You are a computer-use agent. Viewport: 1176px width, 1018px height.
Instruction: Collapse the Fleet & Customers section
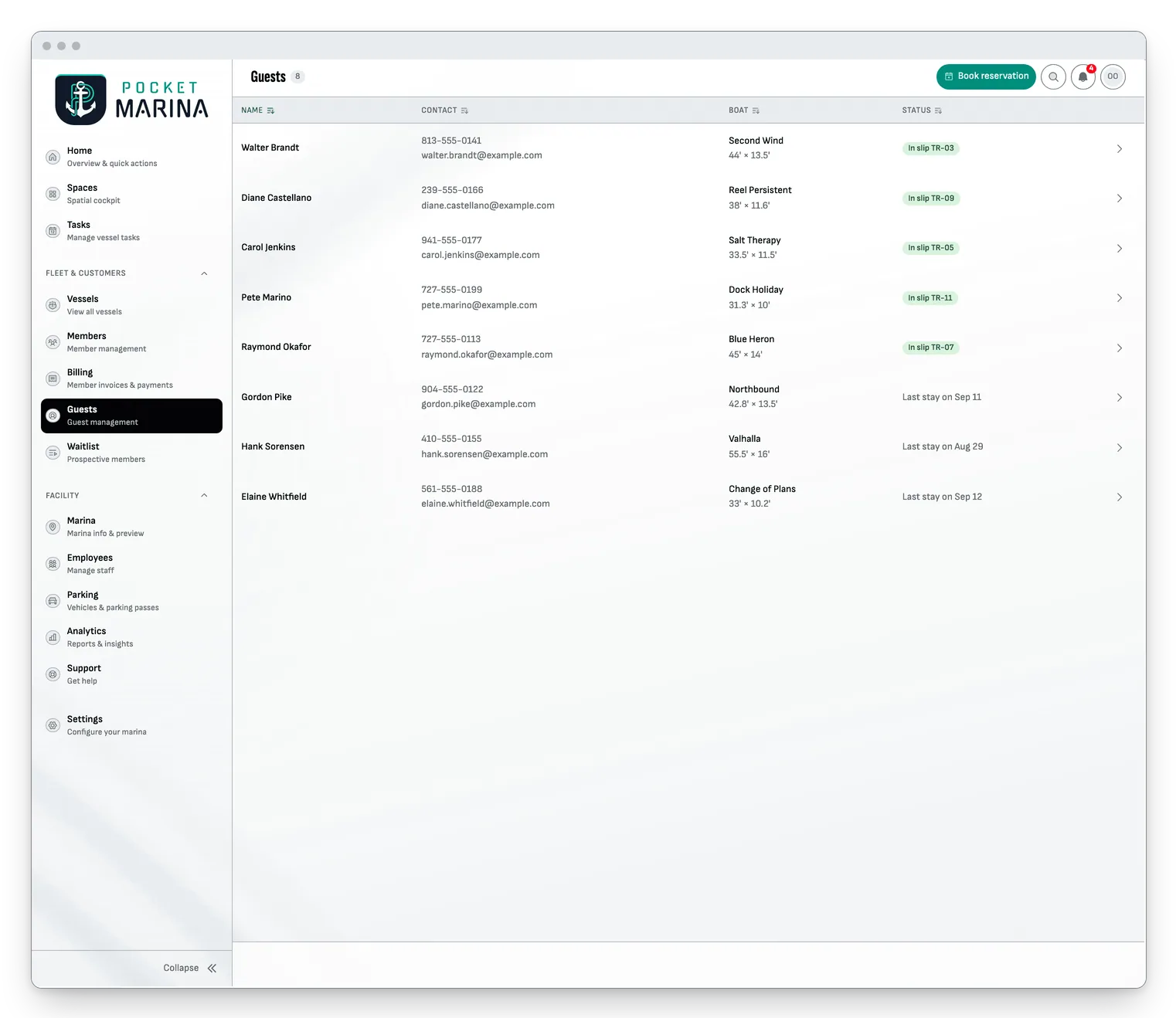(x=204, y=273)
